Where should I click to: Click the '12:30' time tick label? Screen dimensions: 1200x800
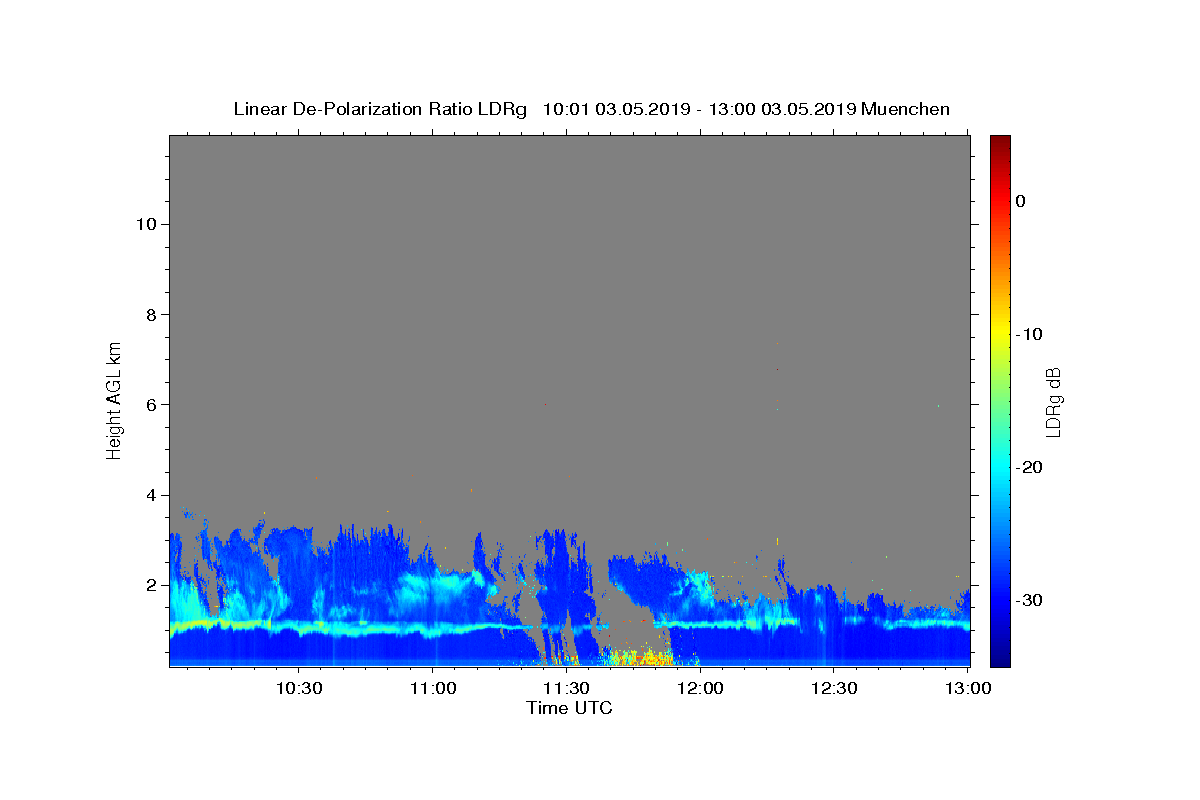[x=834, y=689]
